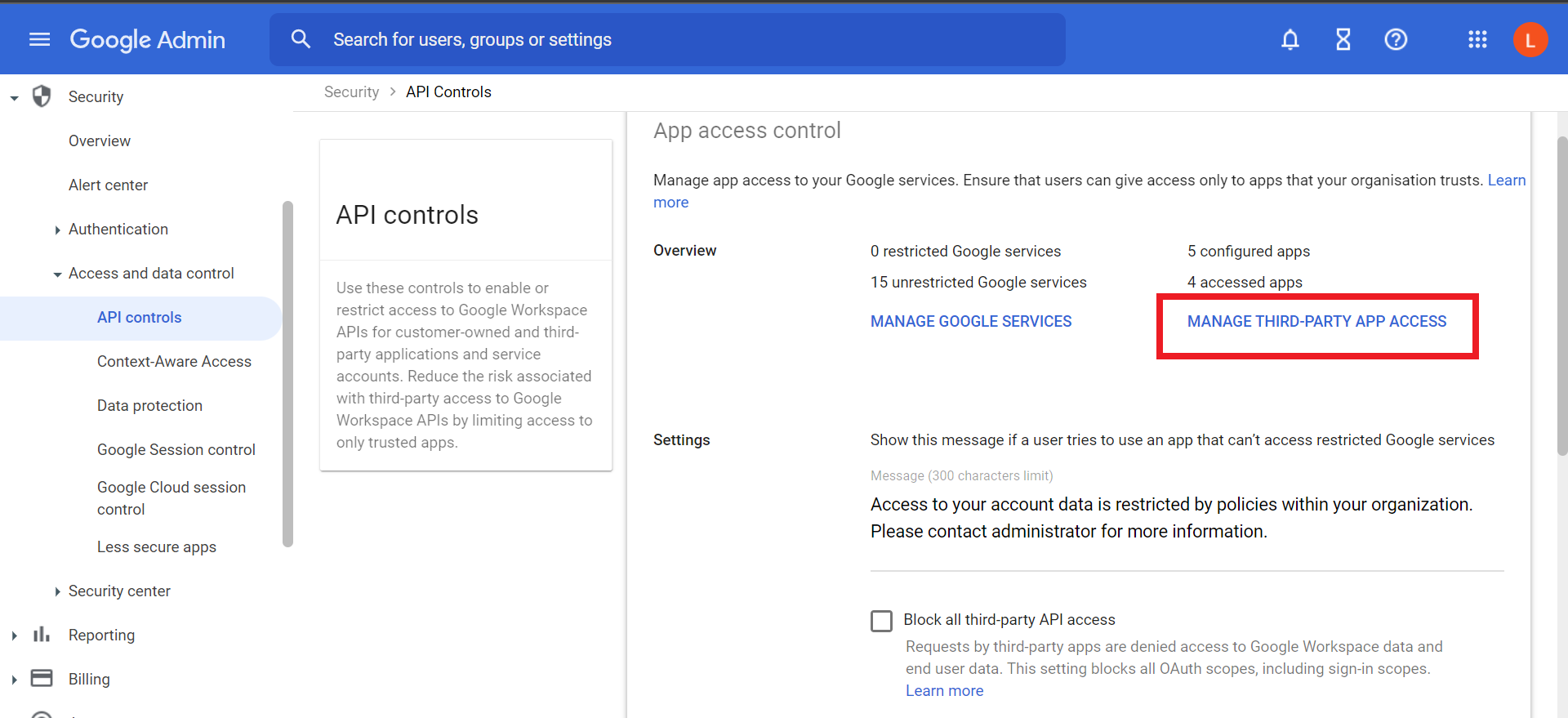
Task: Select Context-Aware Access in sidebar
Action: point(174,361)
